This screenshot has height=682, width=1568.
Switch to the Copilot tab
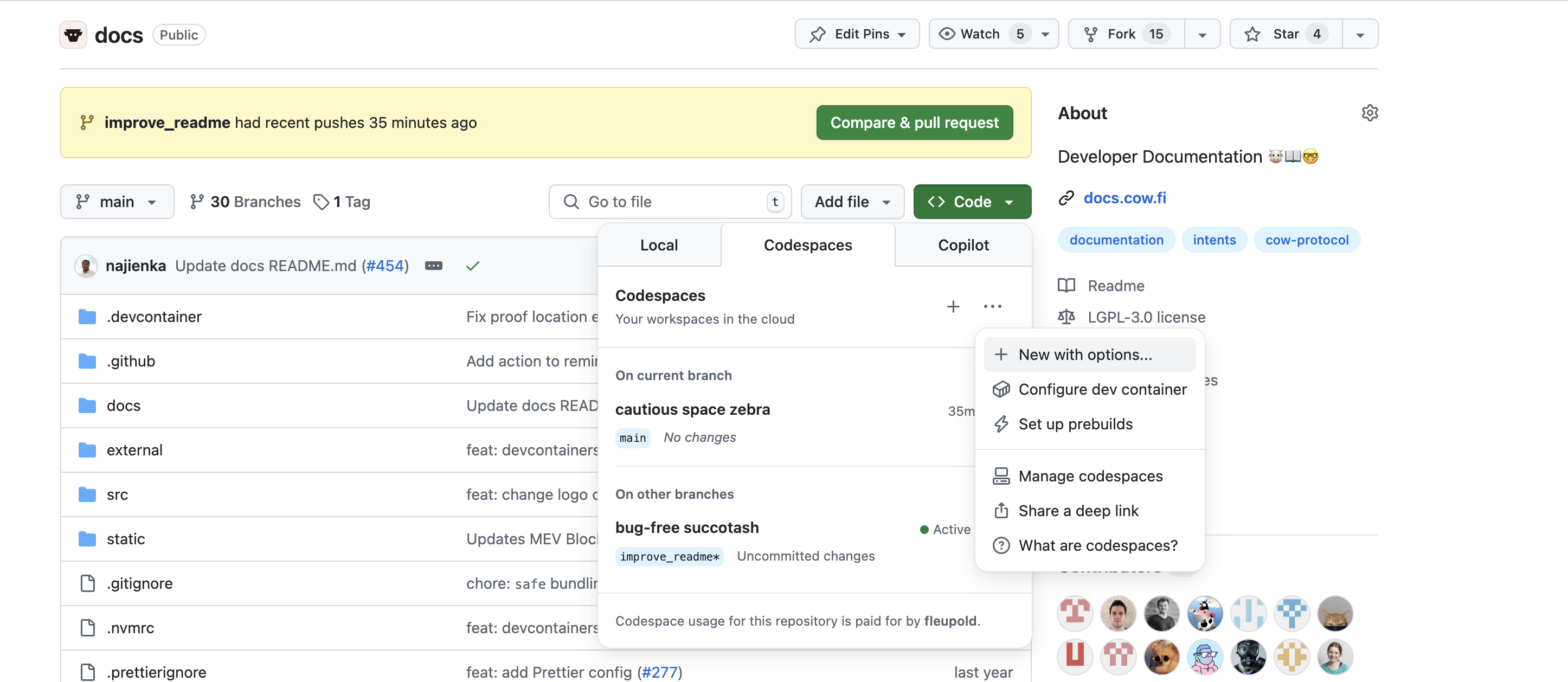point(963,245)
